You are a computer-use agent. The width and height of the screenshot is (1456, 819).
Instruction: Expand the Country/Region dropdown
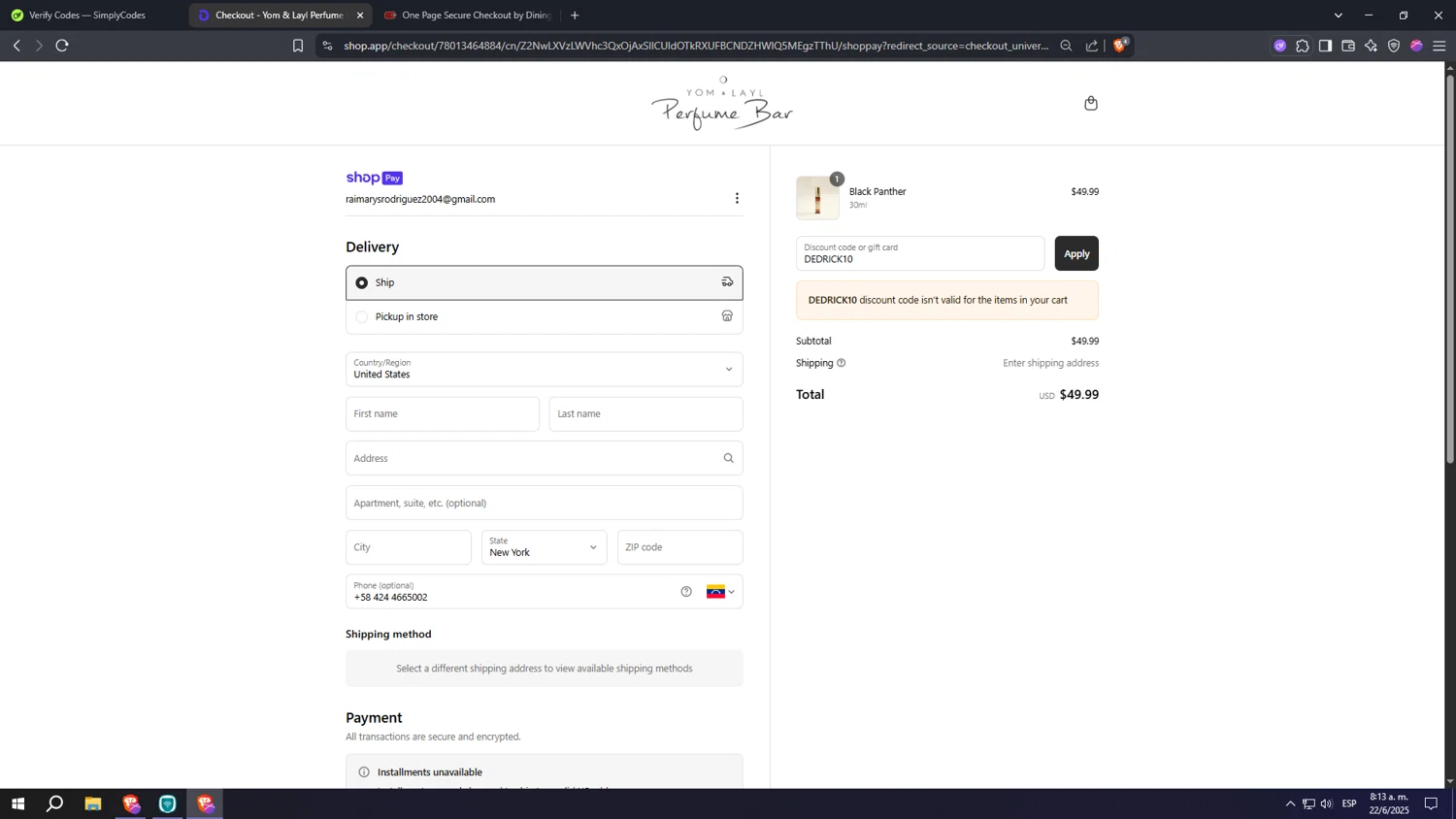(x=545, y=369)
